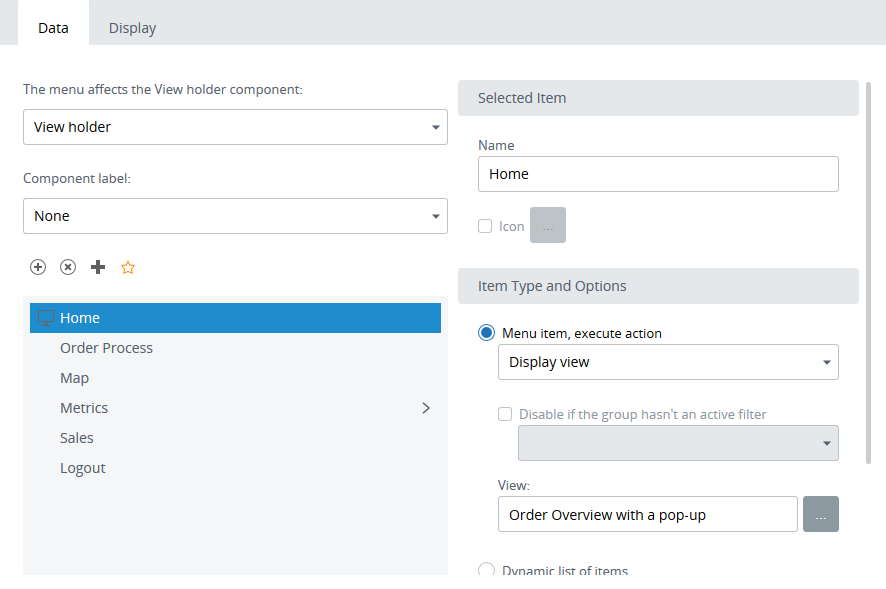The width and height of the screenshot is (886, 589).
Task: Click the monitor icon beside Home
Action: tap(45, 318)
